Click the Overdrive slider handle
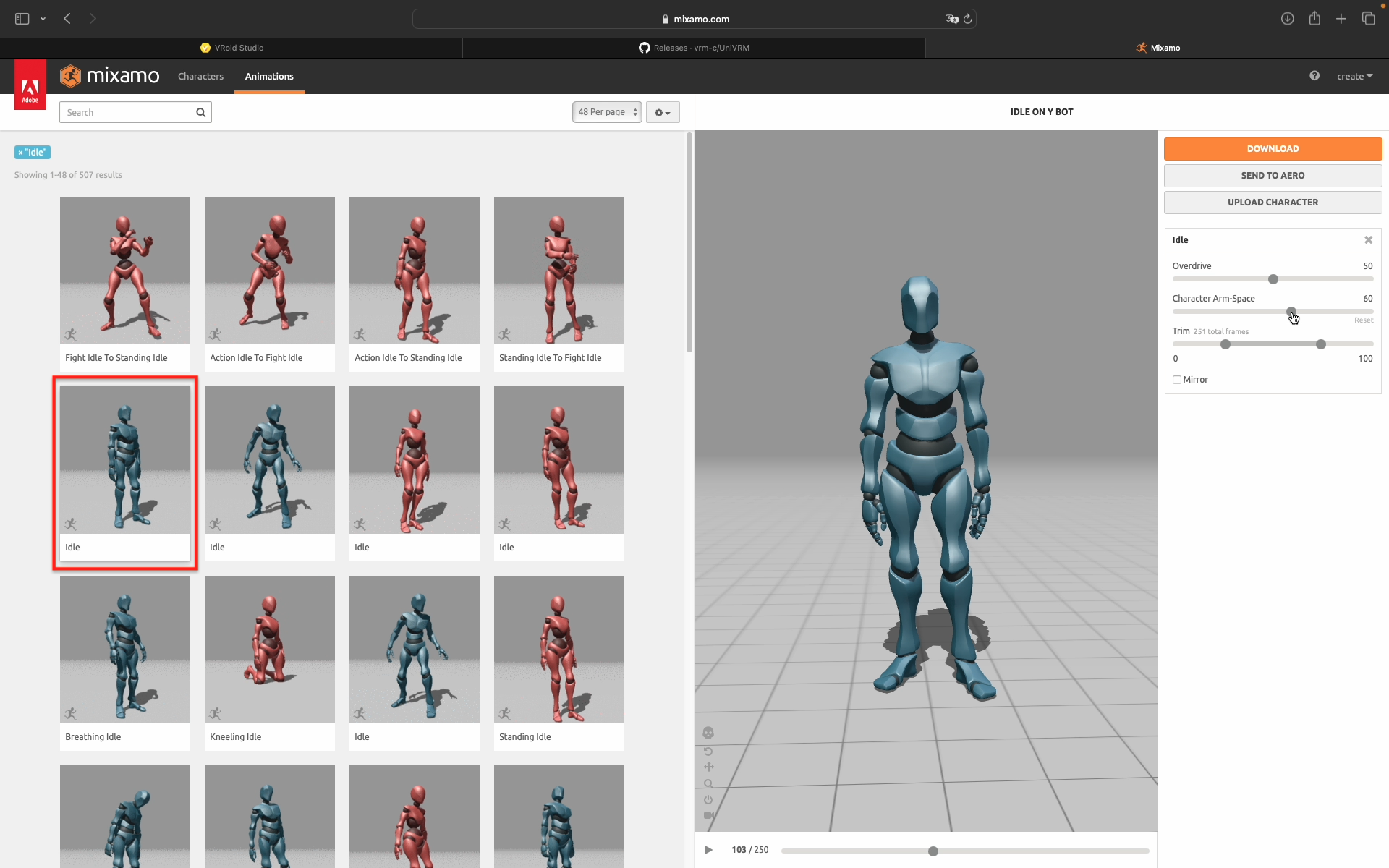The height and width of the screenshot is (868, 1389). (1273, 279)
